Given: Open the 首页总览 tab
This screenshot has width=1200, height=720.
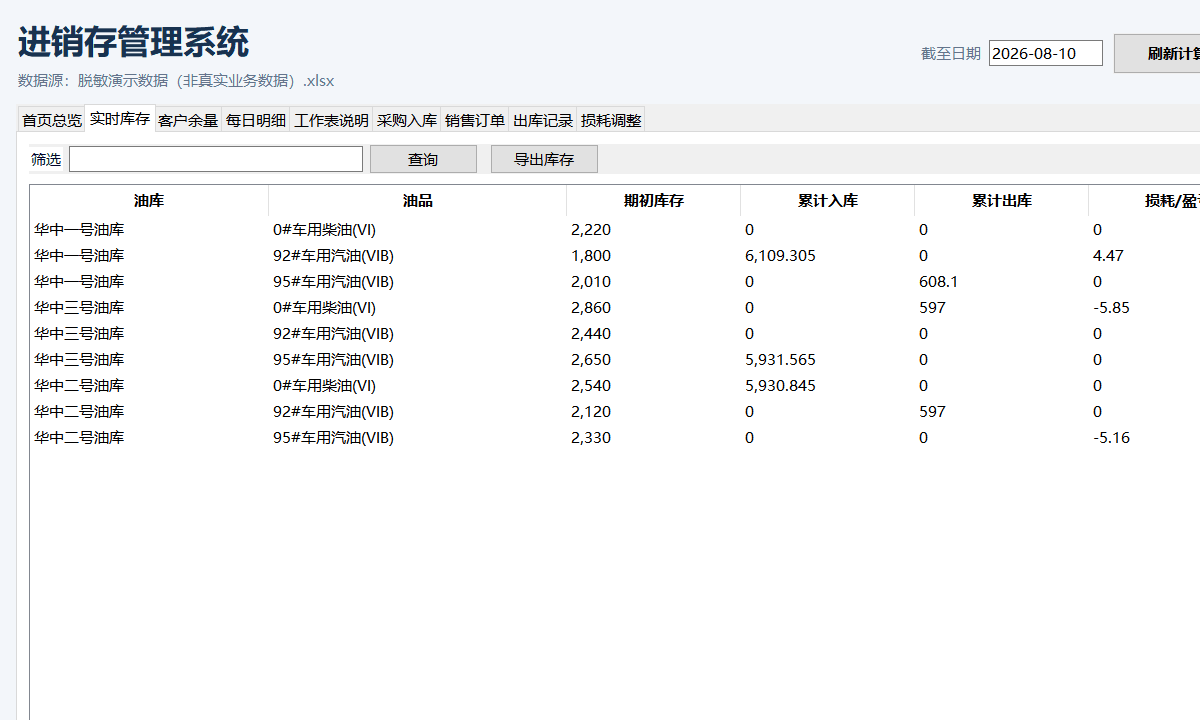Looking at the screenshot, I should (x=52, y=120).
